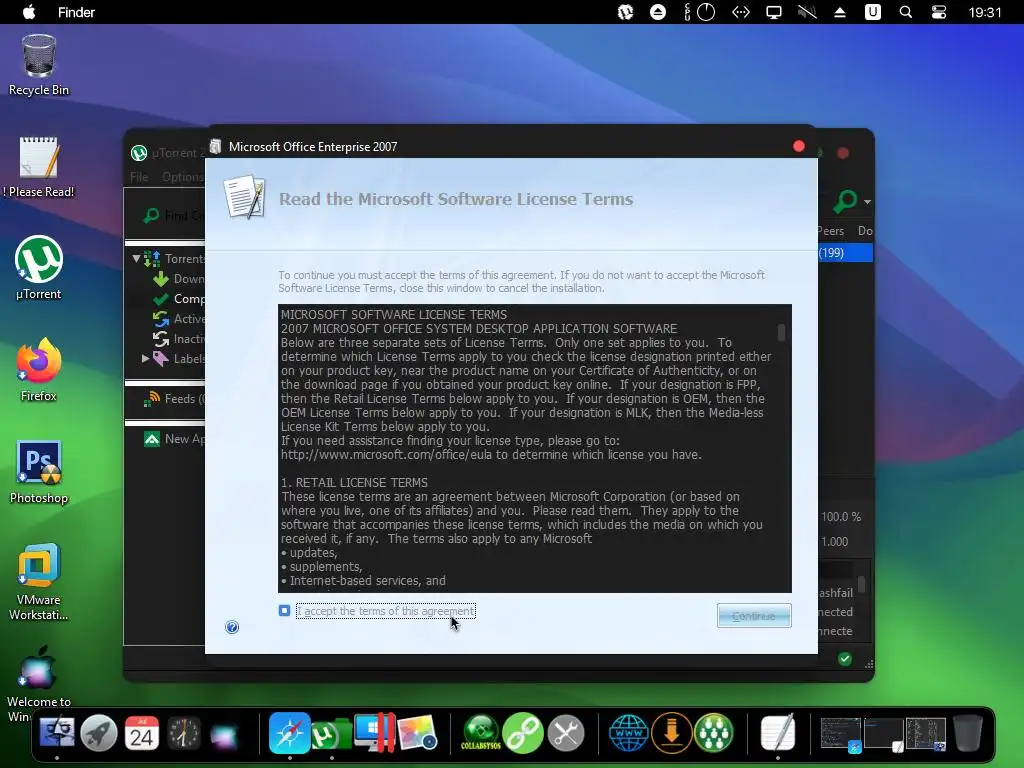Launch µTorrent from the desktop
Viewport: 1024px width, 768px height.
click(x=39, y=268)
